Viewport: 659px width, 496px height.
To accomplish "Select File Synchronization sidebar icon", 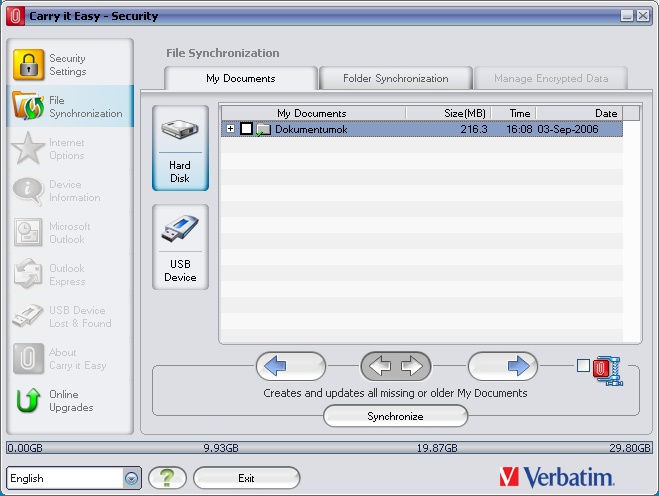I will point(28,106).
